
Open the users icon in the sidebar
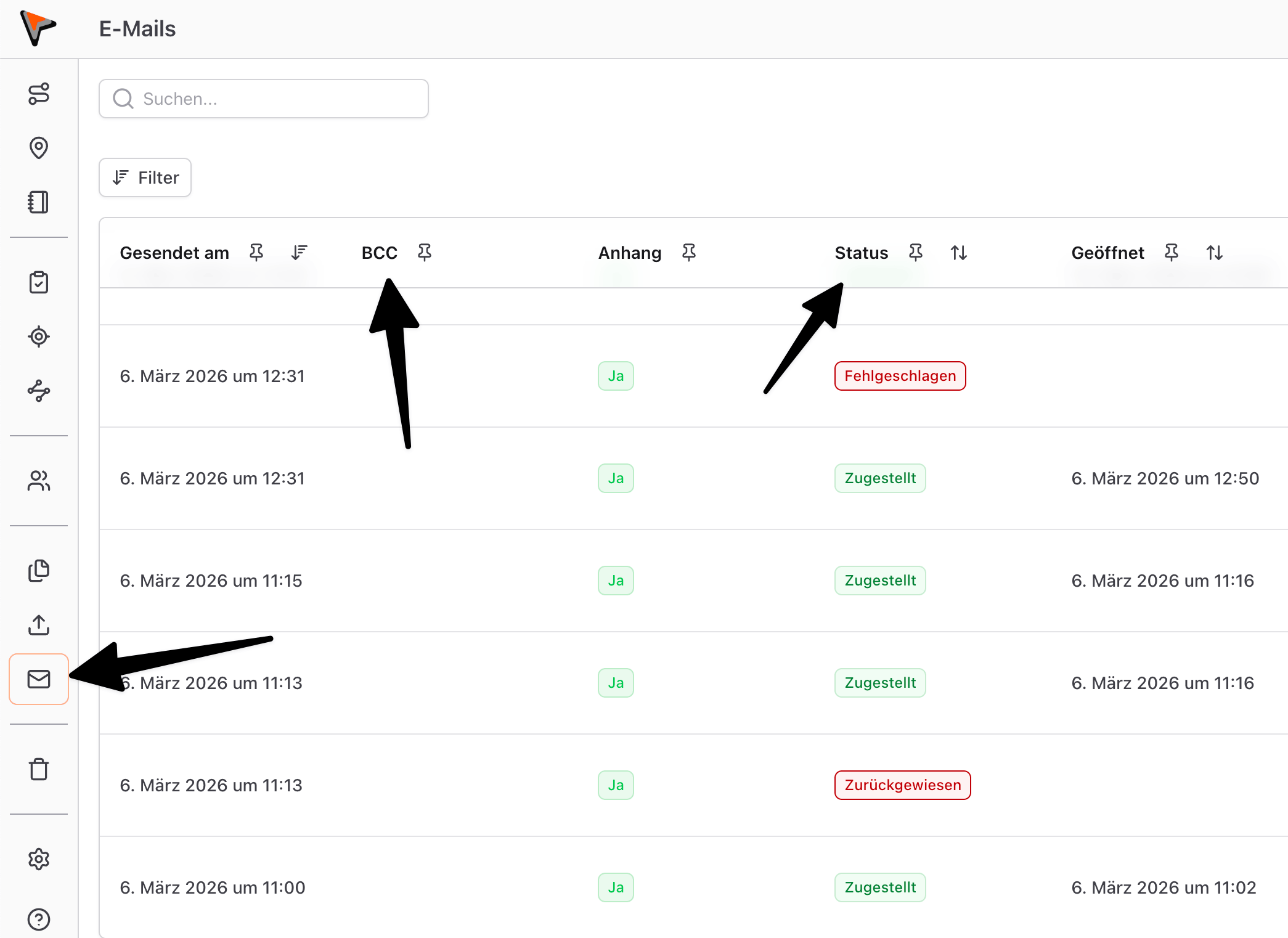pos(38,481)
